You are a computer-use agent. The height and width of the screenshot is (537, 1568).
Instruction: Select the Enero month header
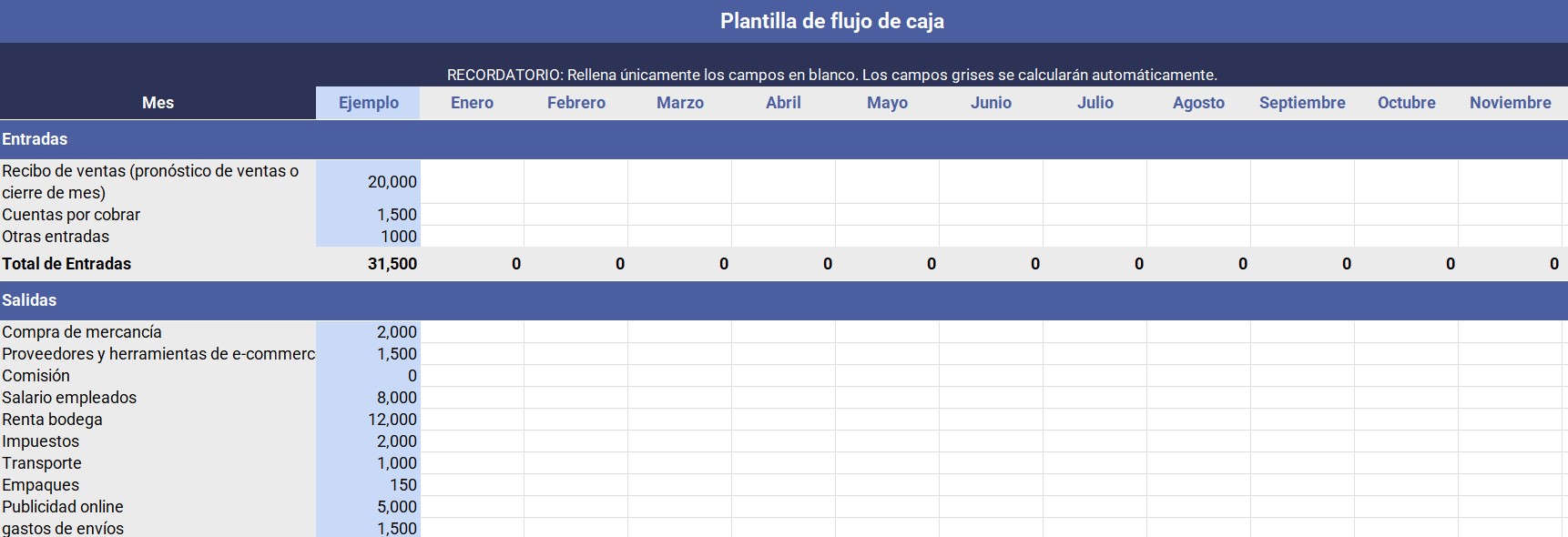pyautogui.click(x=472, y=103)
